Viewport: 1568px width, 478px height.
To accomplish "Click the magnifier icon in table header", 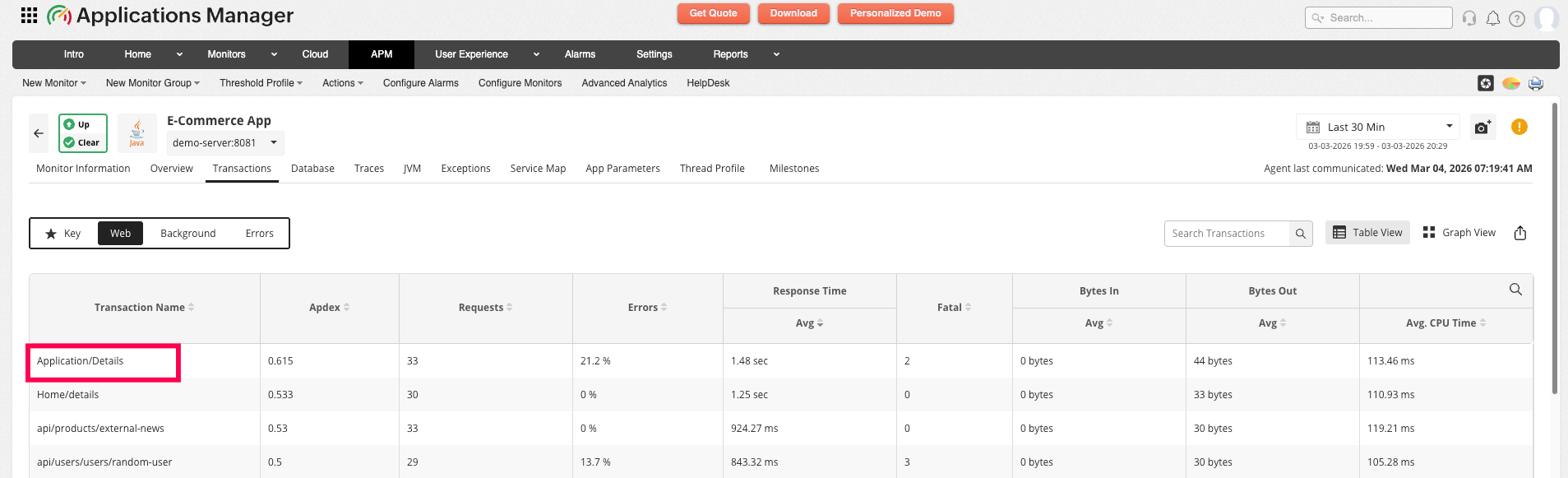I will (1515, 290).
